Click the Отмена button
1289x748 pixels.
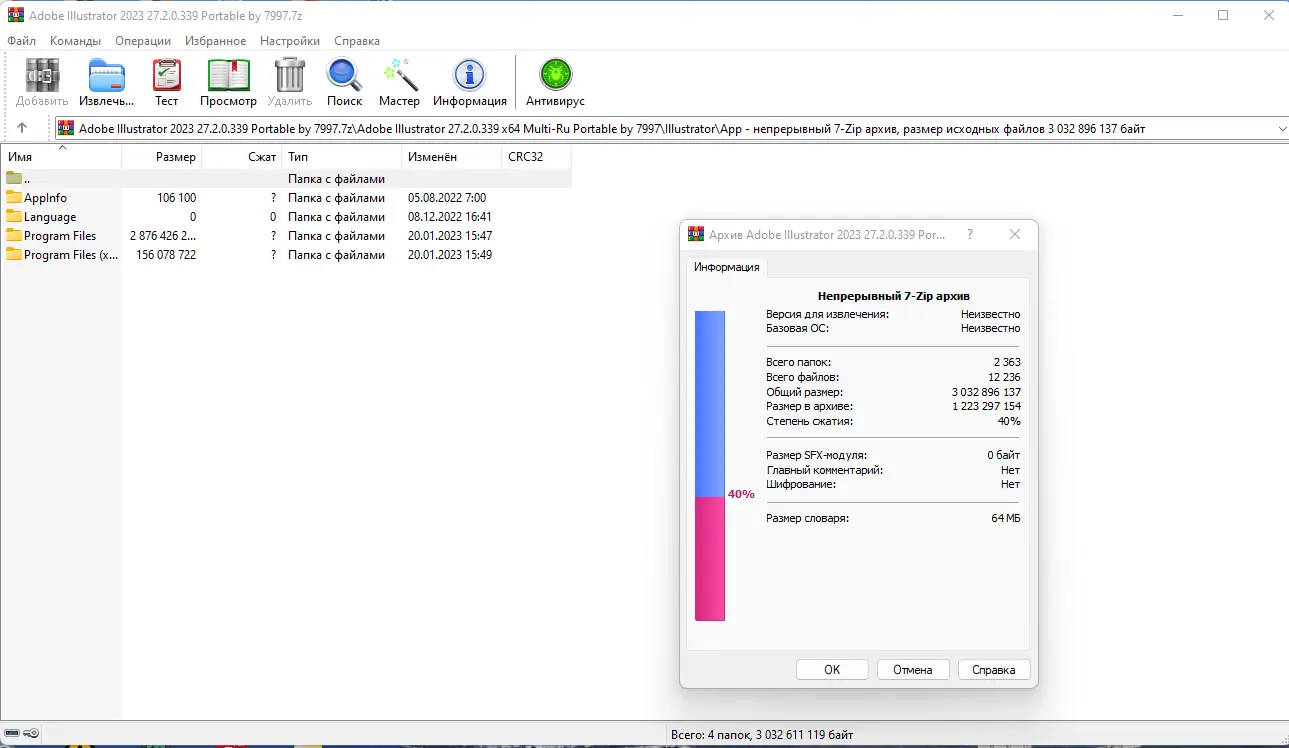(913, 670)
